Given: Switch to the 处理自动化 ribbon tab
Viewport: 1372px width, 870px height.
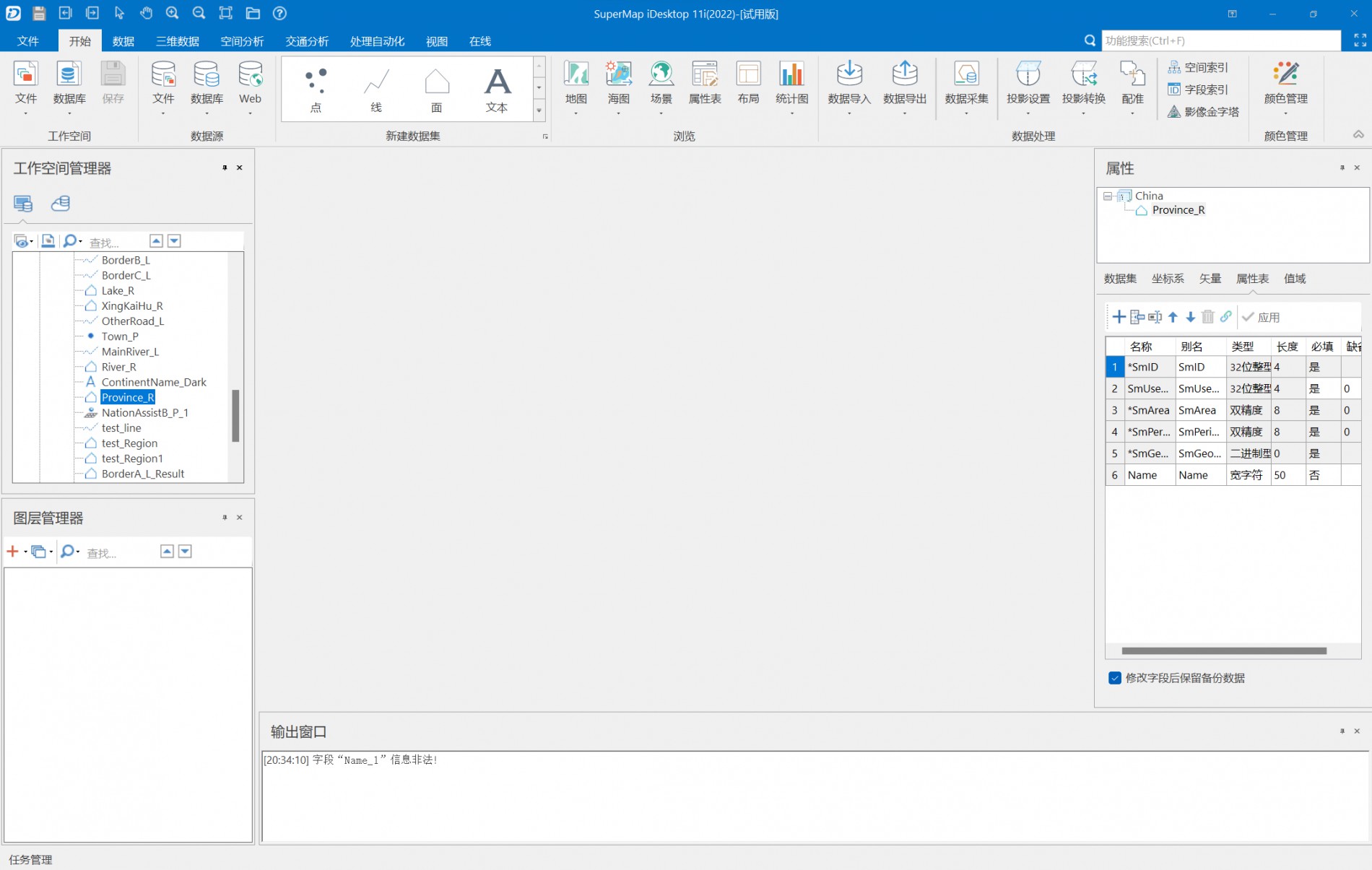Looking at the screenshot, I should click(377, 41).
